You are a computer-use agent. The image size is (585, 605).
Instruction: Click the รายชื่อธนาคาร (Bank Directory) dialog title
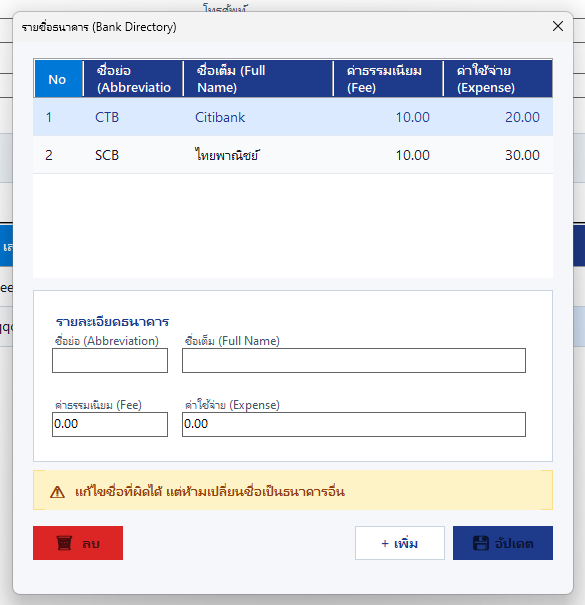(99, 27)
